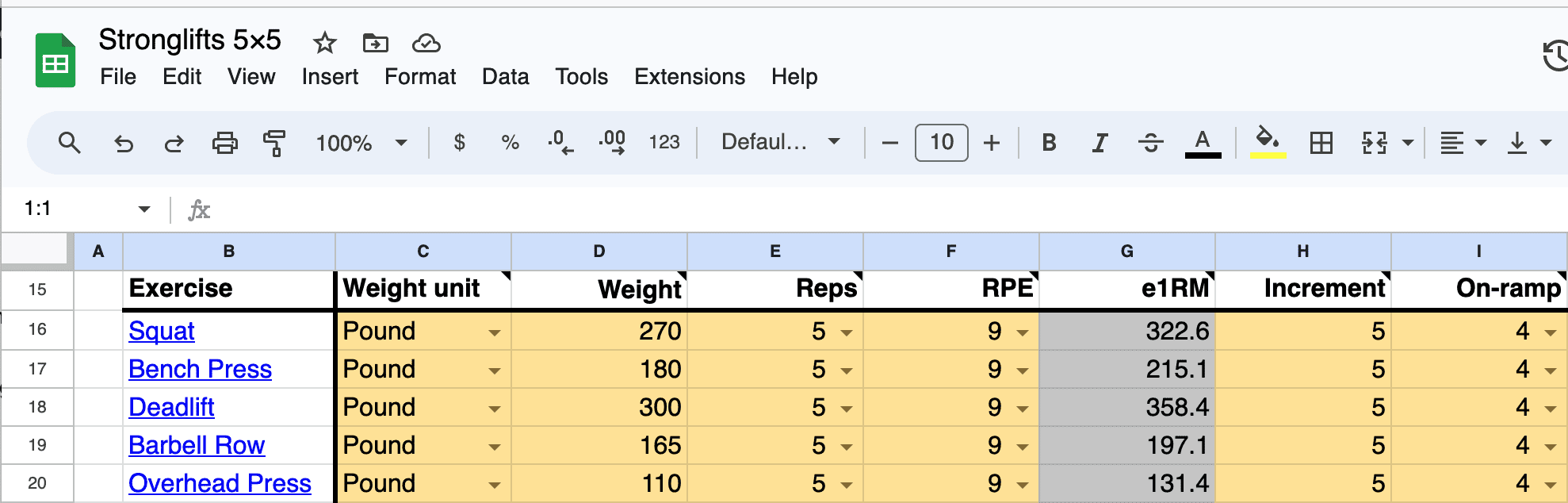Format as currency dollar sign
The width and height of the screenshot is (1568, 503).
[x=459, y=143]
